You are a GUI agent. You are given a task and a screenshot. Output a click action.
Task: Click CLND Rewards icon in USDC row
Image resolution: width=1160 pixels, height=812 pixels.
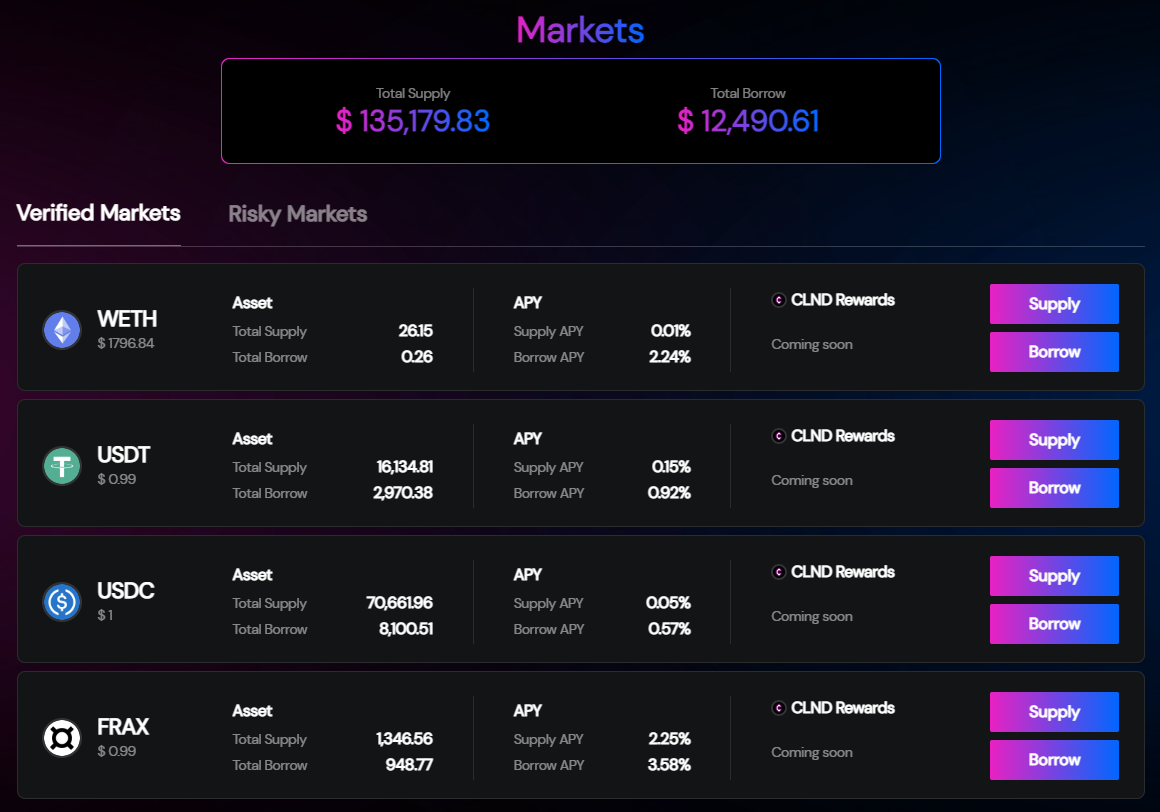(778, 572)
